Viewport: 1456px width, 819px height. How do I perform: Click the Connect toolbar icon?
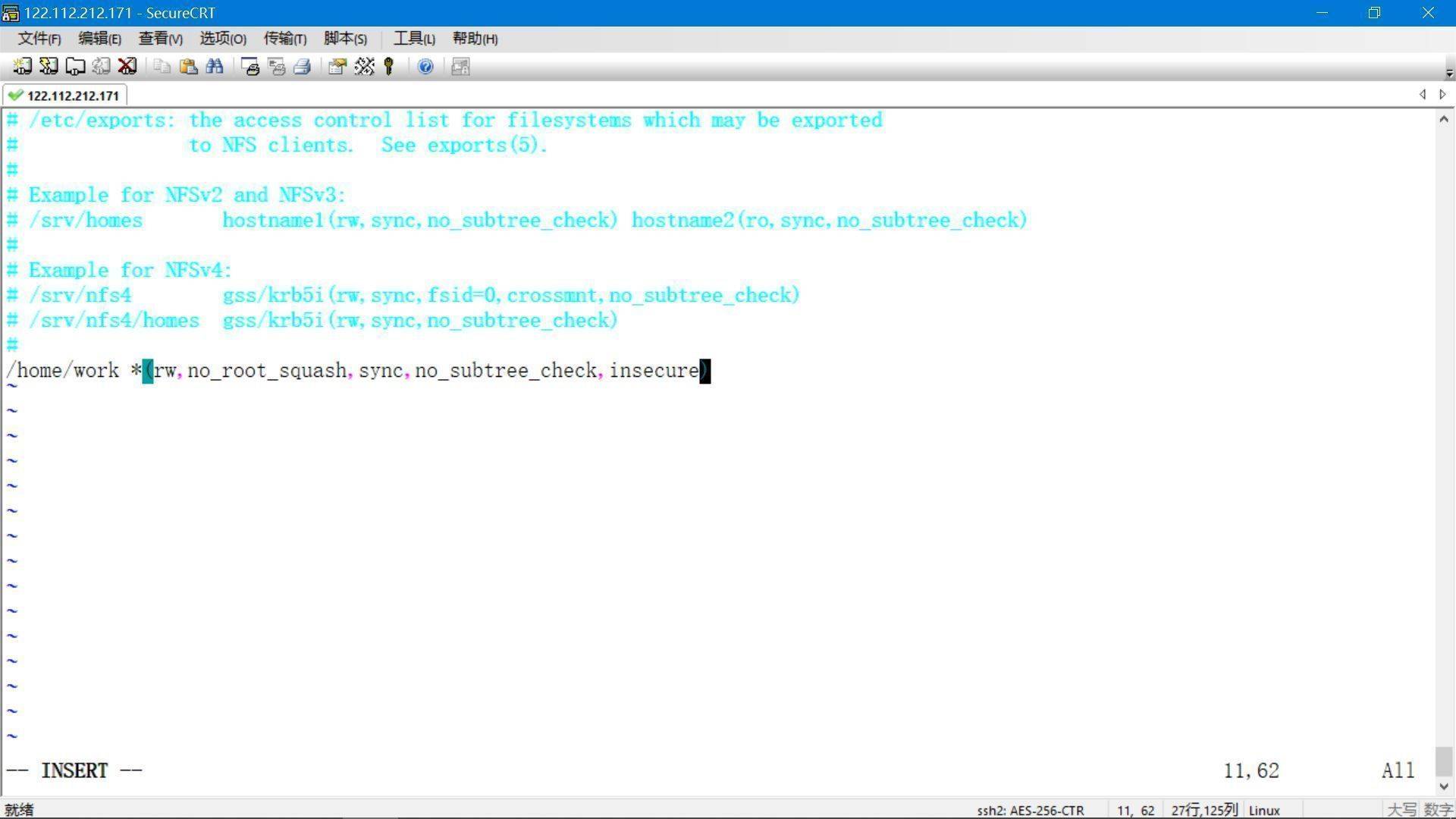22,67
